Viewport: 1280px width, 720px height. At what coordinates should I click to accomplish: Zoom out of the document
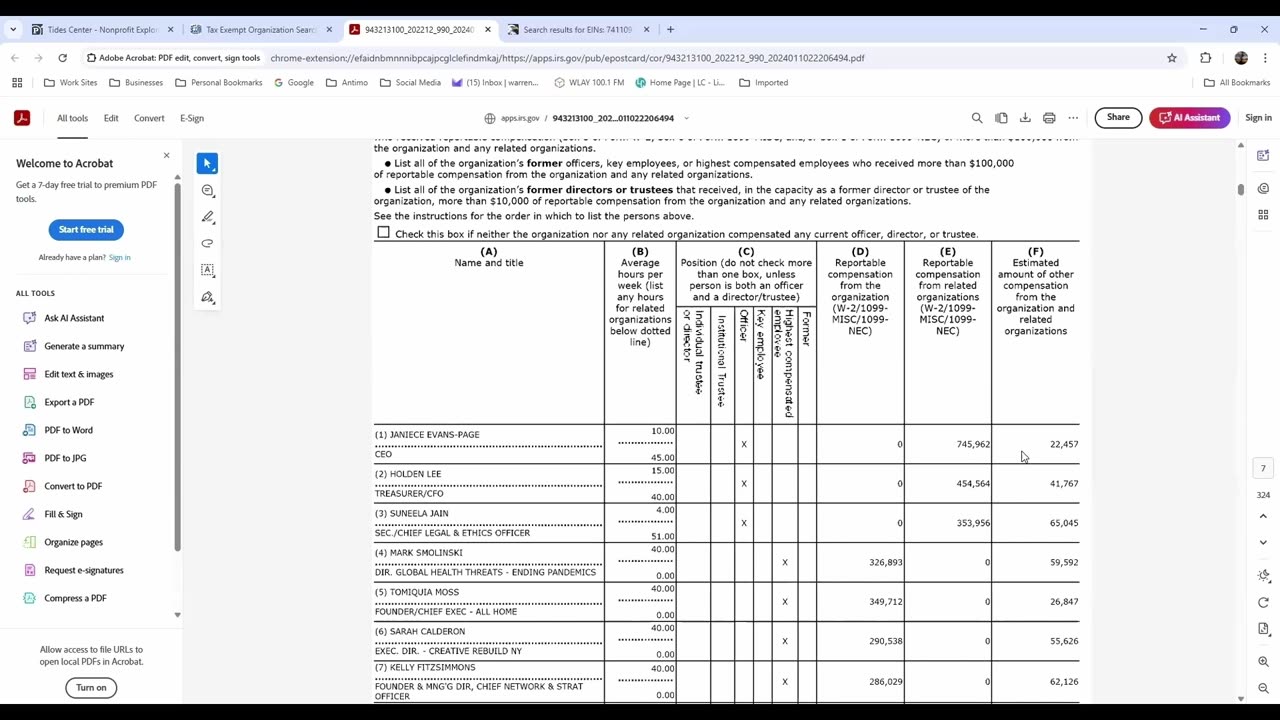pyautogui.click(x=1263, y=688)
